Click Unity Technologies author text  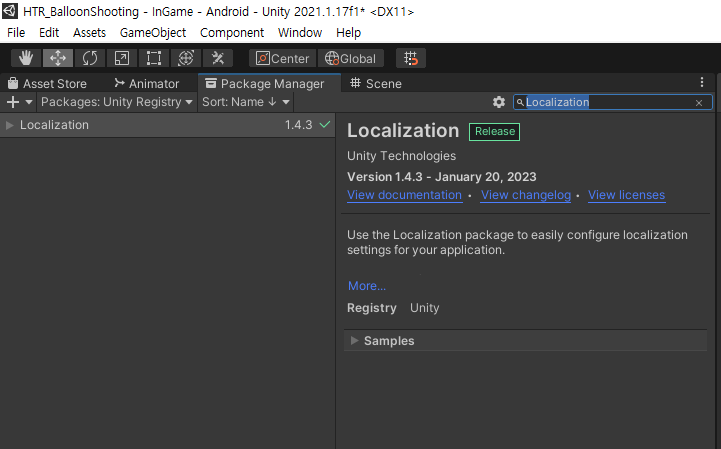coord(401,156)
